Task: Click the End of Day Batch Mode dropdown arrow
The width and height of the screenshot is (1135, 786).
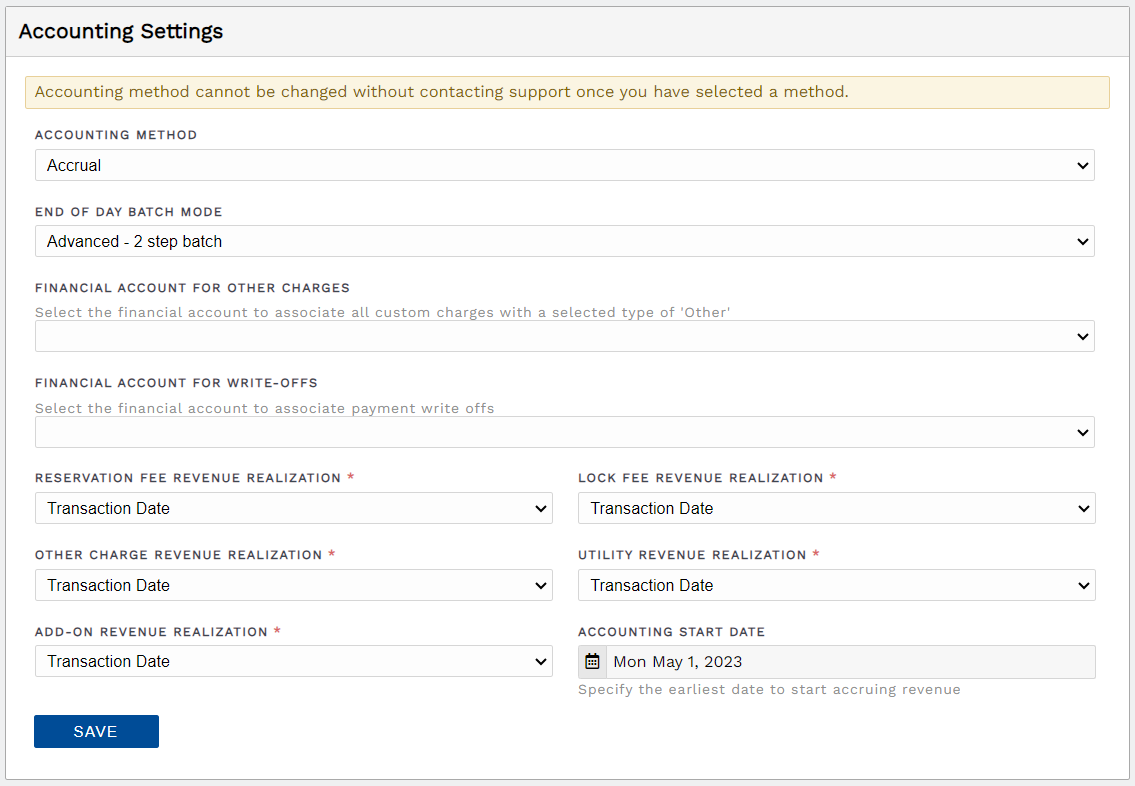Action: click(1084, 241)
